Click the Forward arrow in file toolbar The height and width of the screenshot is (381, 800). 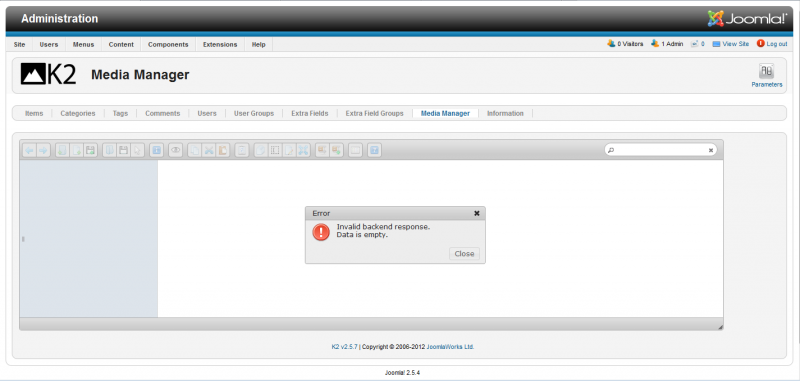(43, 150)
